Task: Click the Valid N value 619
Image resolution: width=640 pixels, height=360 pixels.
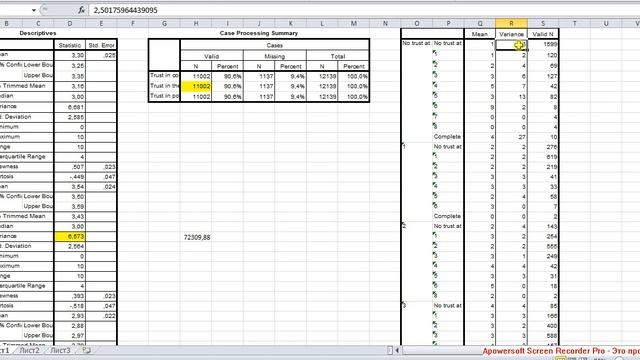Action: (x=543, y=157)
